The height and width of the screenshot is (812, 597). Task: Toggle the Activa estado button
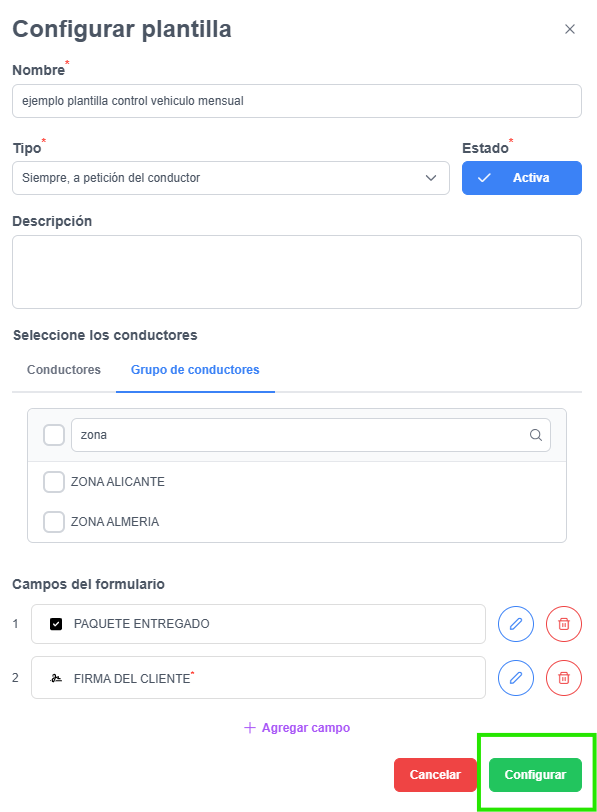pos(522,178)
